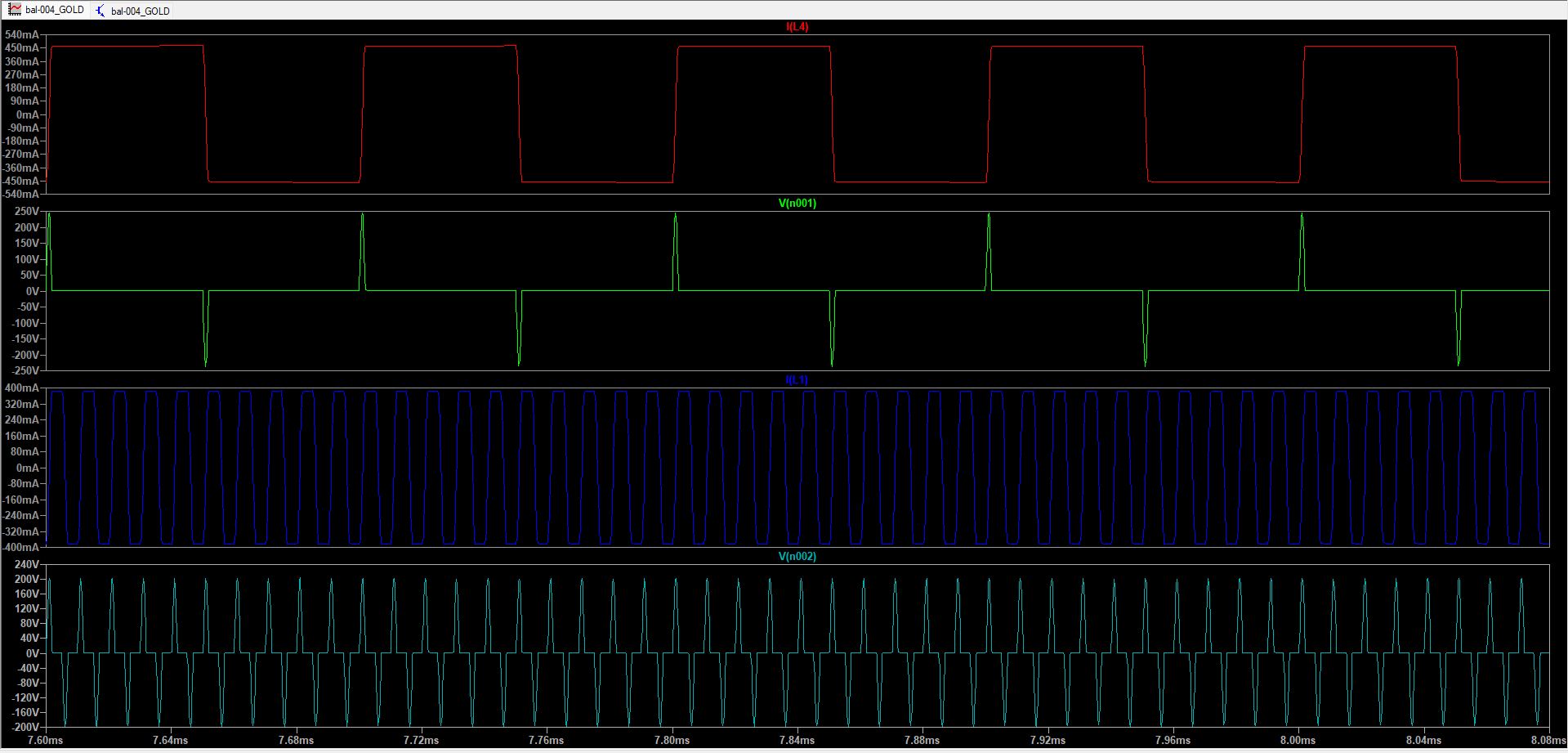Viewport: 1568px width, 753px height.
Task: Click the 400mA label on the I(L1) axis
Action: tap(22, 388)
